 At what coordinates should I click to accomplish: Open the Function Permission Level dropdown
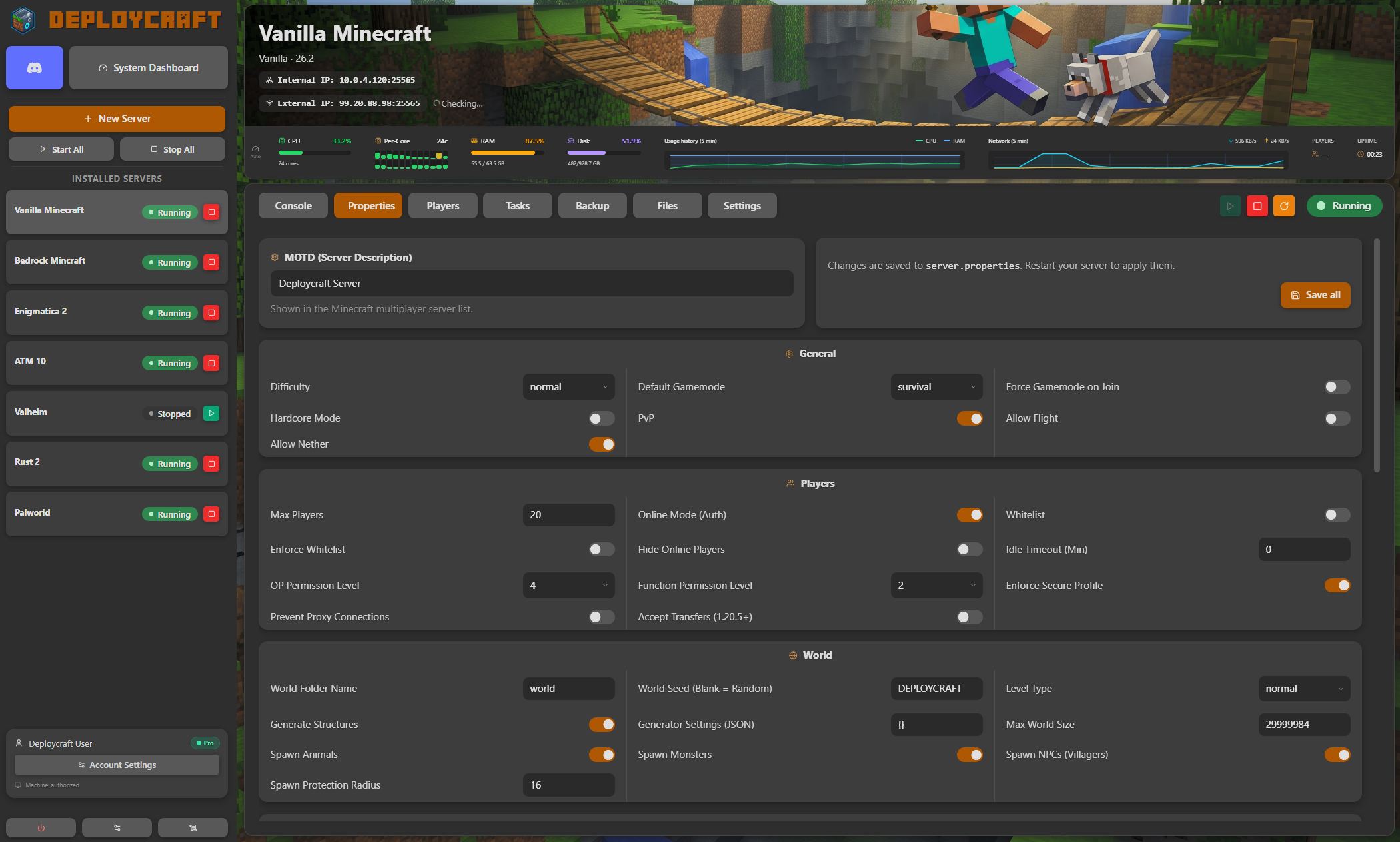tap(936, 586)
